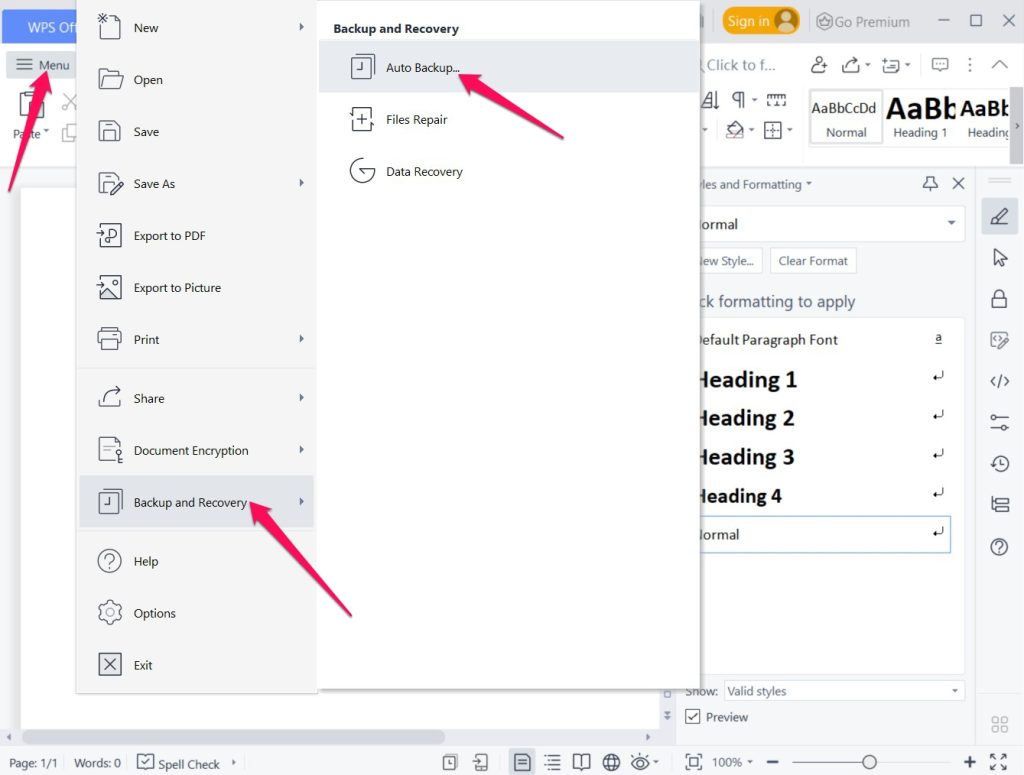
Task: Expand the eye-protection mode dropdown arrow
Action: click(x=654, y=761)
